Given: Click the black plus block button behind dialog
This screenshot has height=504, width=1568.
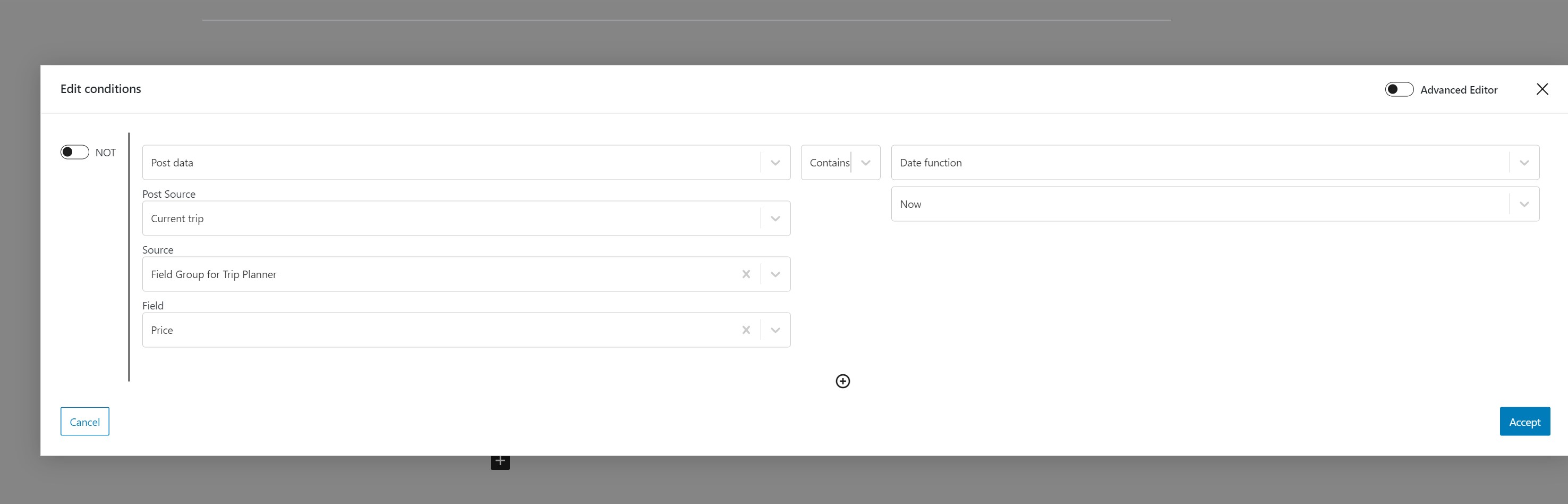Looking at the screenshot, I should [500, 462].
